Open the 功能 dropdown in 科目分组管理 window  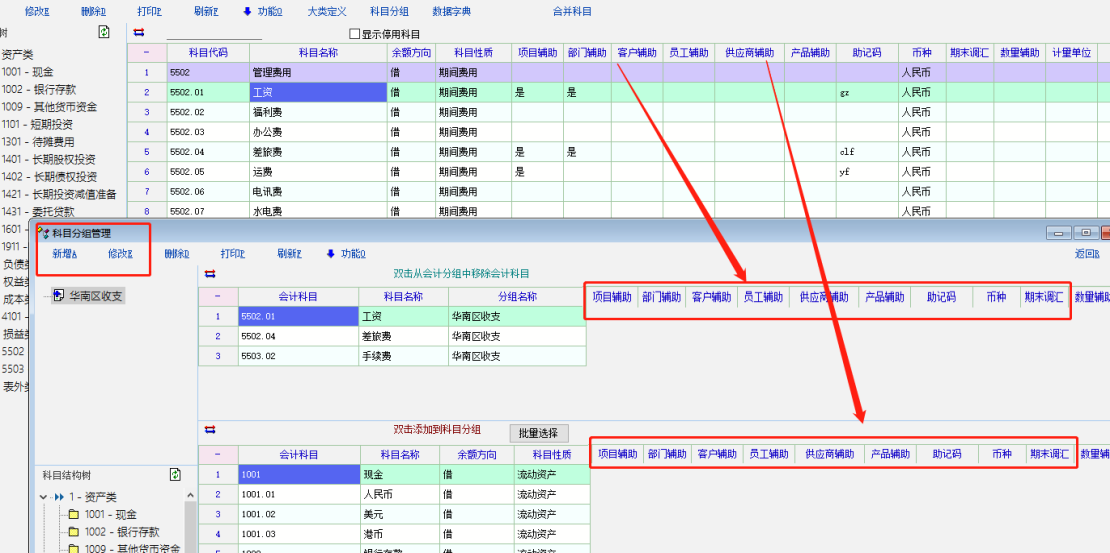[x=346, y=254]
